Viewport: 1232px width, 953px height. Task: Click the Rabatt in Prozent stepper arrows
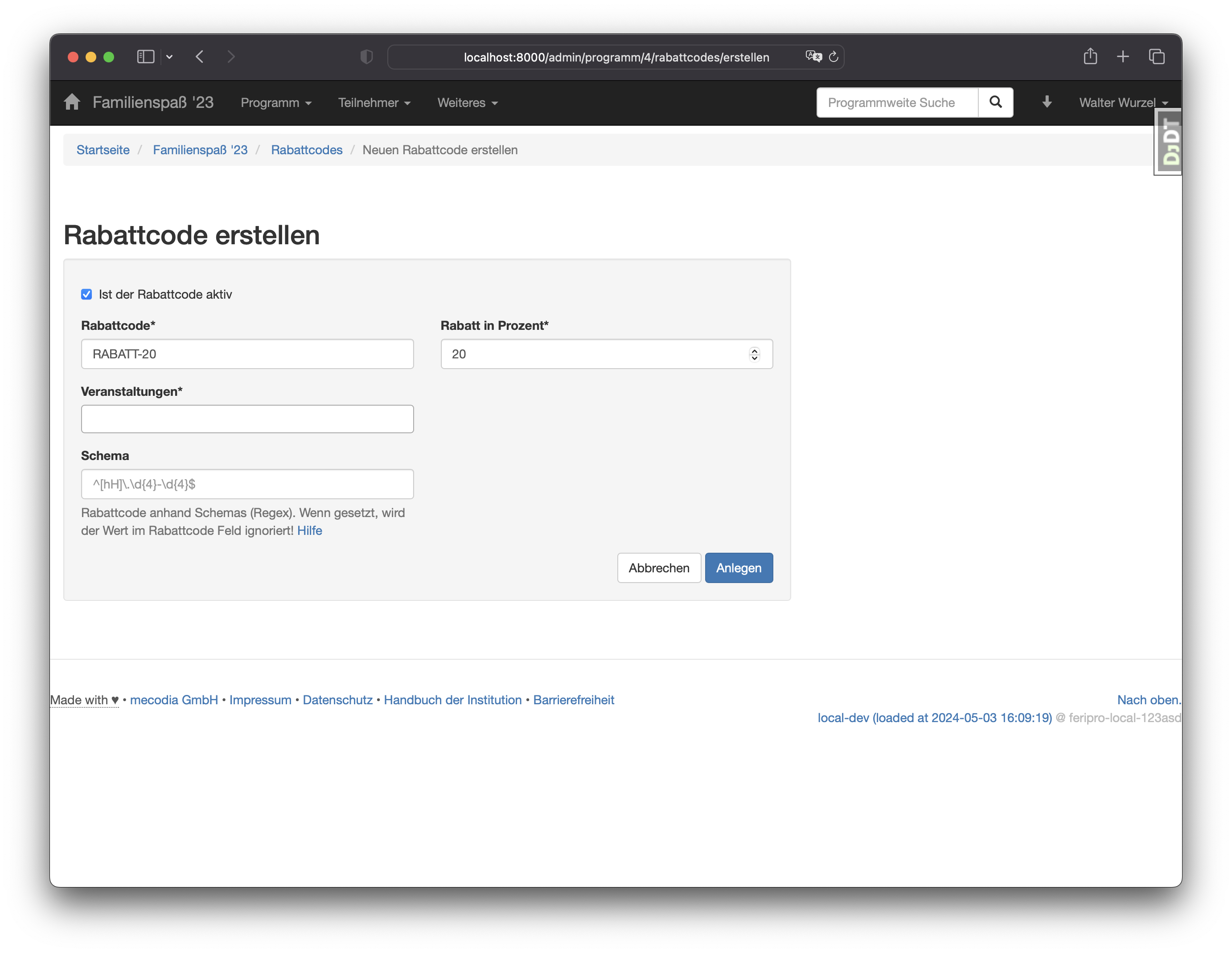(754, 354)
